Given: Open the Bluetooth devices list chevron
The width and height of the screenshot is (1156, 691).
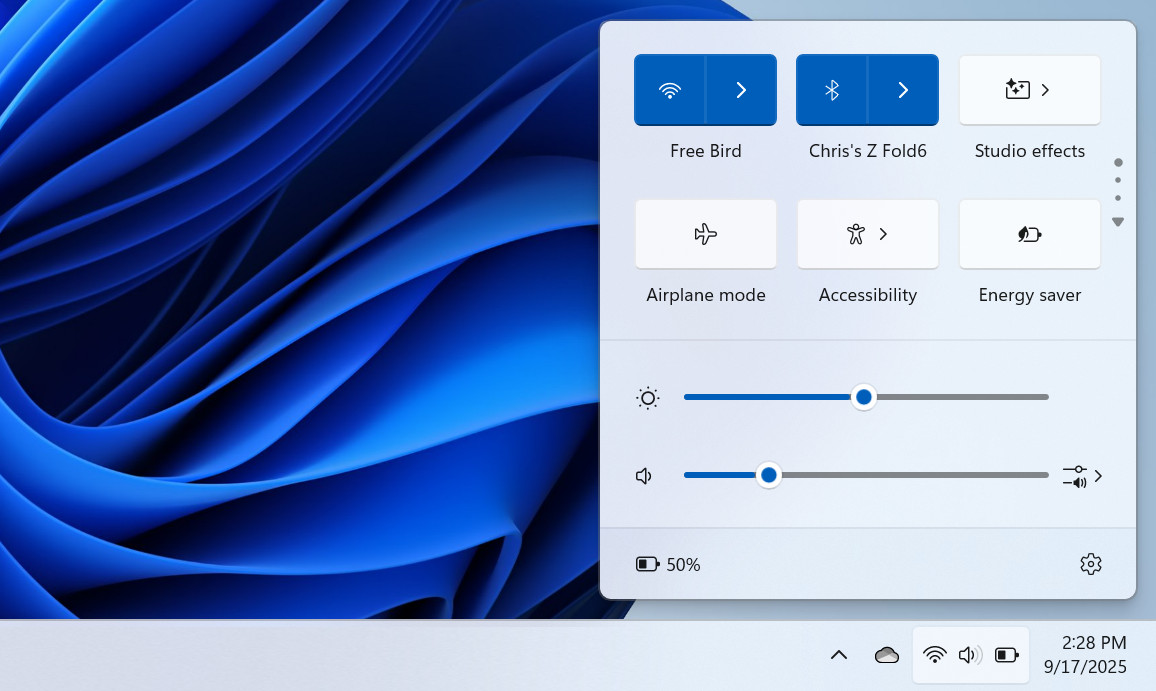Looking at the screenshot, I should (903, 90).
